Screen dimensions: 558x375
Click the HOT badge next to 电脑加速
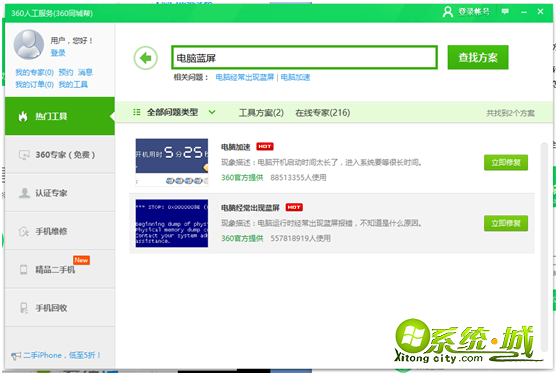coord(265,147)
